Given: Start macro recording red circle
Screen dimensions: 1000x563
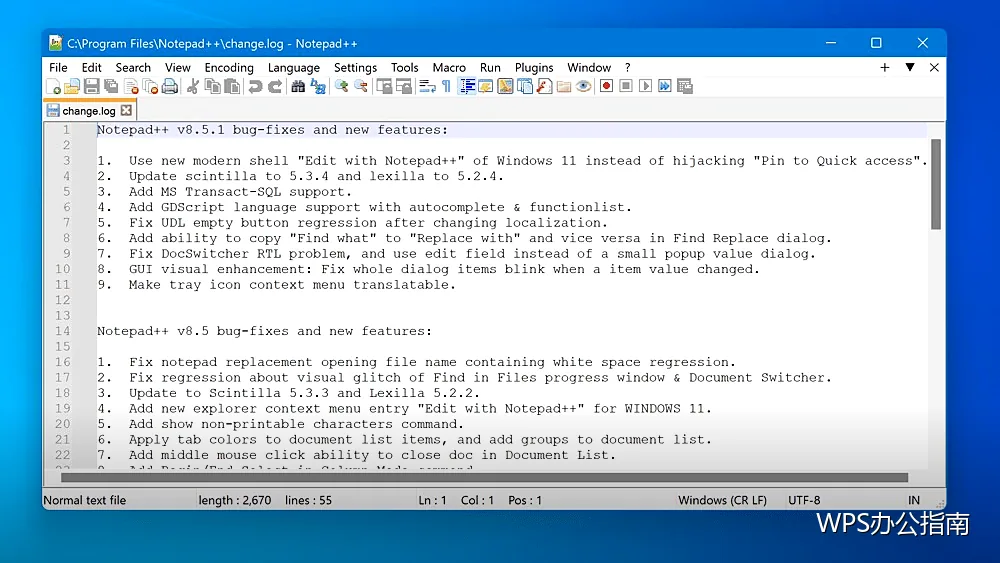Looking at the screenshot, I should coord(607,86).
